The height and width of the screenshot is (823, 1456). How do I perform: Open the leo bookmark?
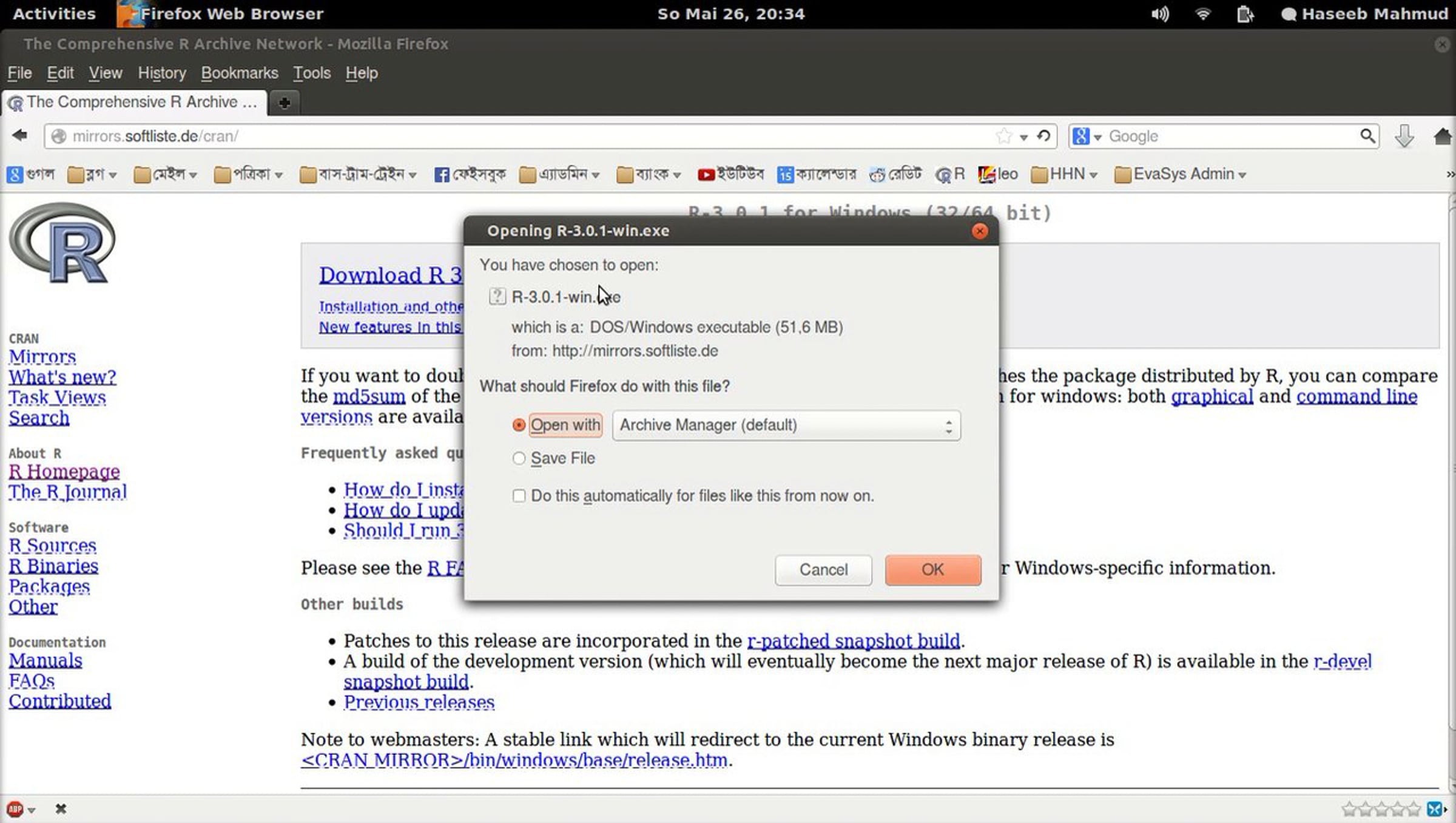(998, 174)
